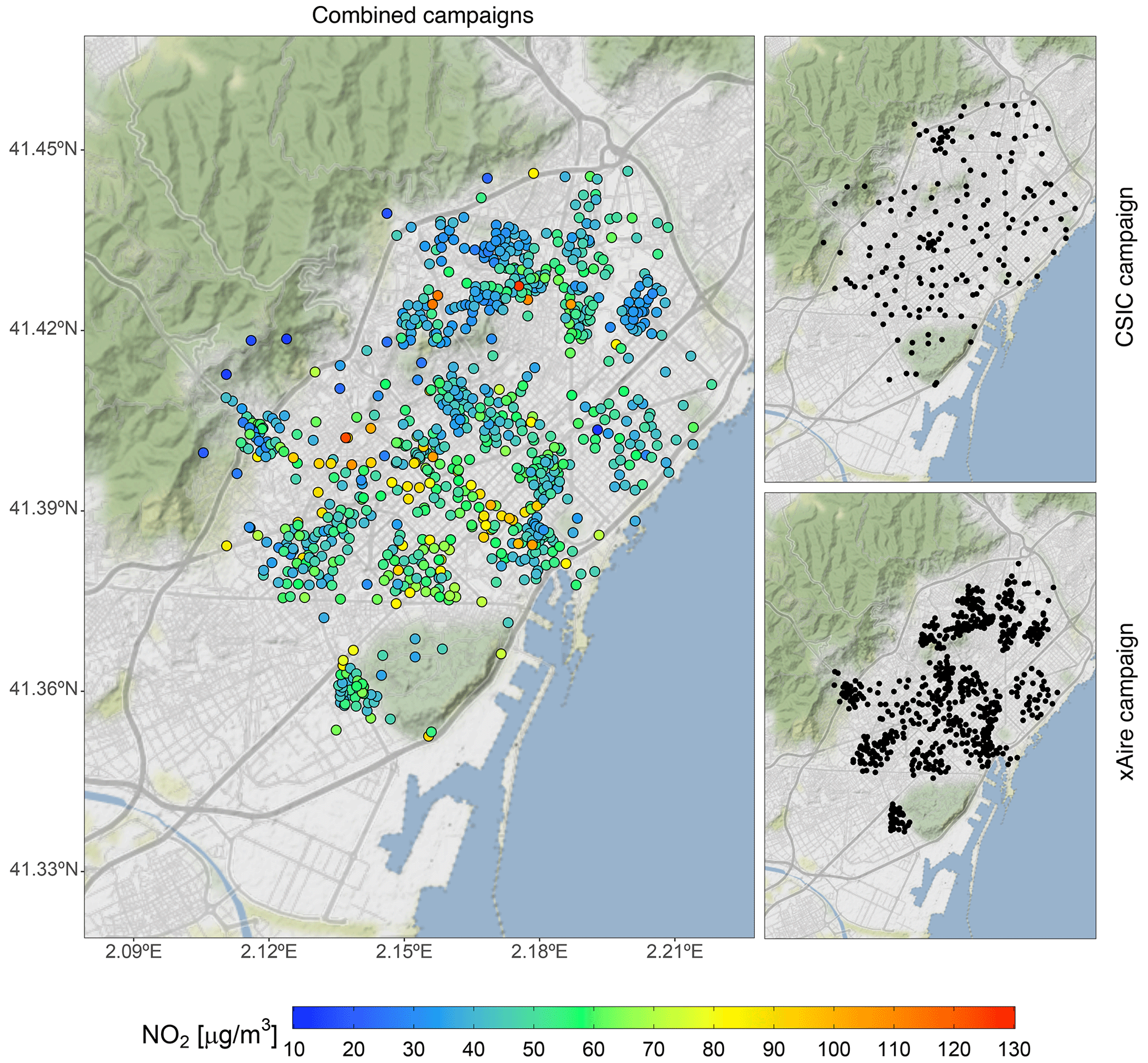Pick the dark blue end of colorbar

tap(299, 1017)
